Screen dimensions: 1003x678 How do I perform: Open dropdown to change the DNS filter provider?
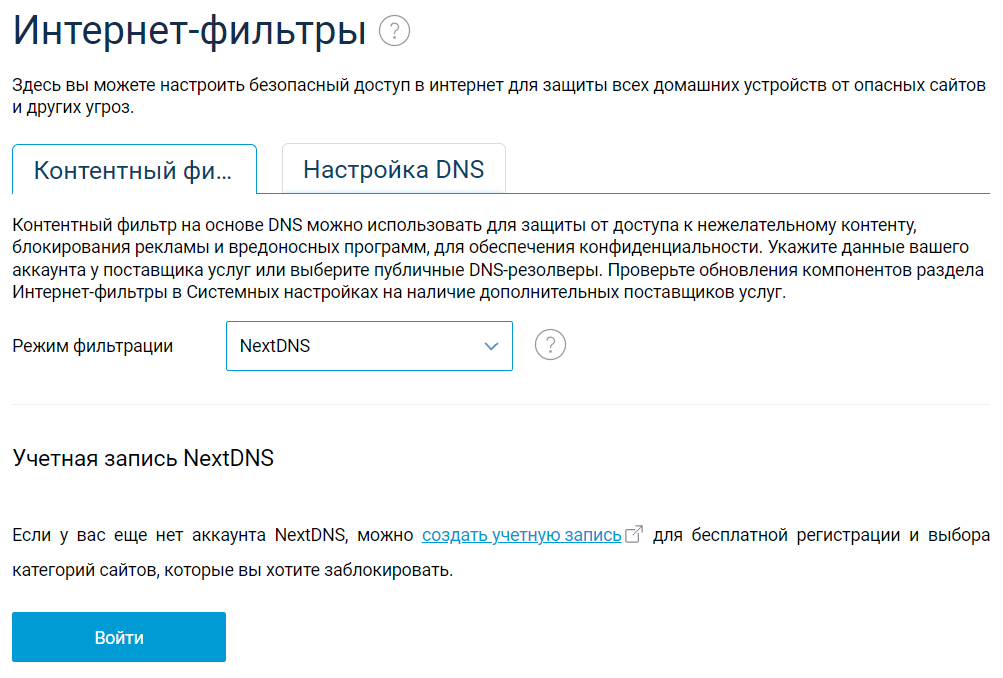coord(369,345)
